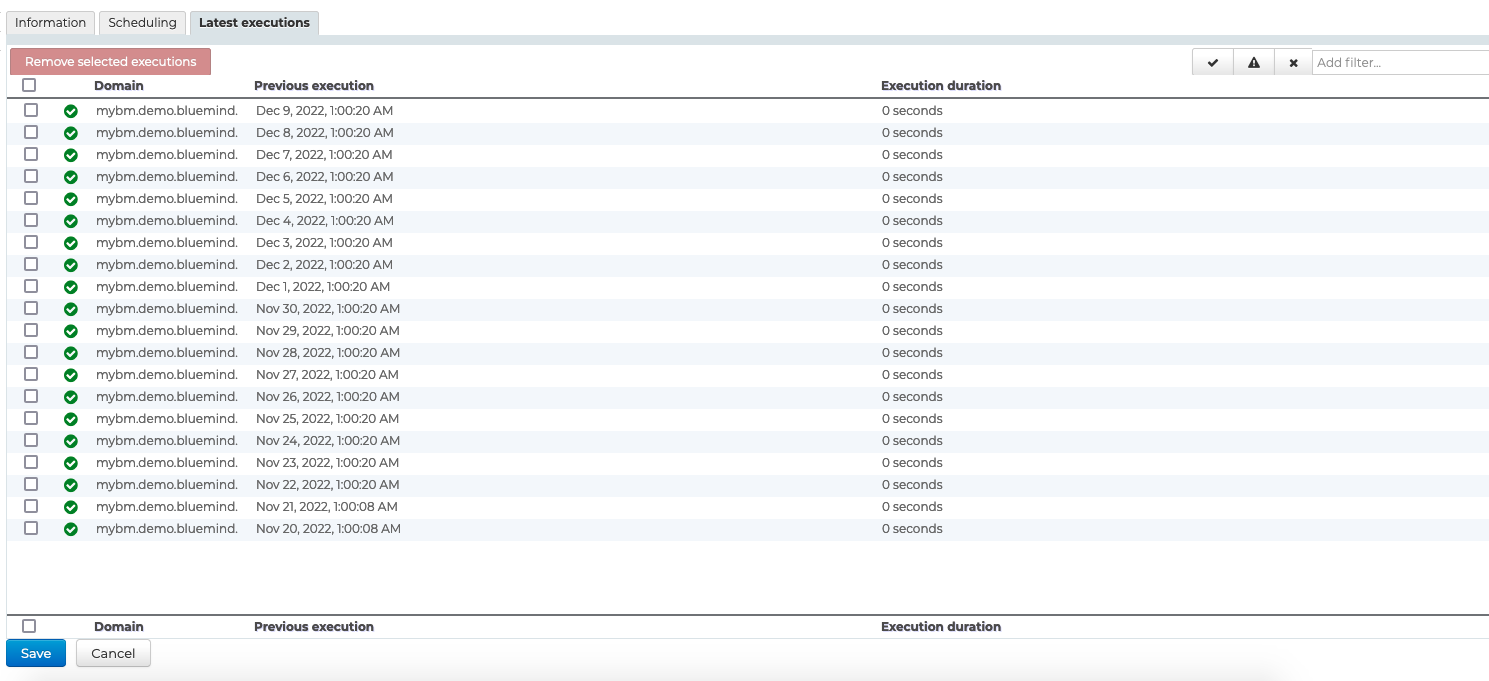This screenshot has width=1489, height=681.
Task: Click the X failure filter icon
Action: click(1293, 62)
